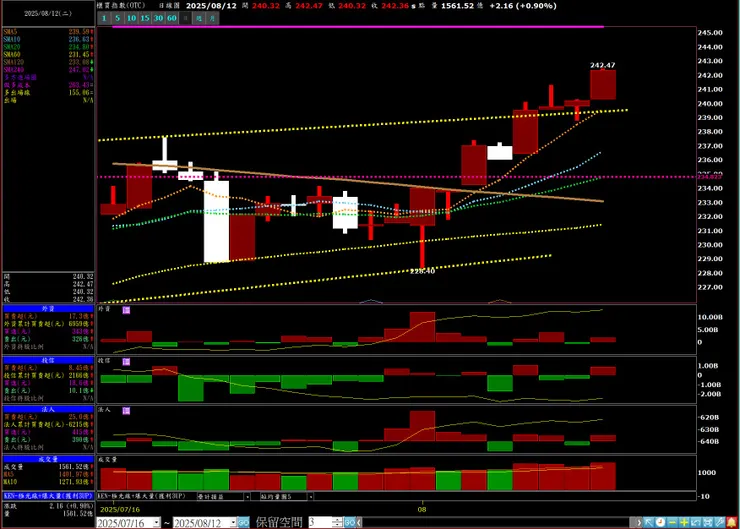Viewport: 740px width, 529px height.
Task: Click the 保留空間 value input field
Action: pyautogui.click(x=320, y=523)
